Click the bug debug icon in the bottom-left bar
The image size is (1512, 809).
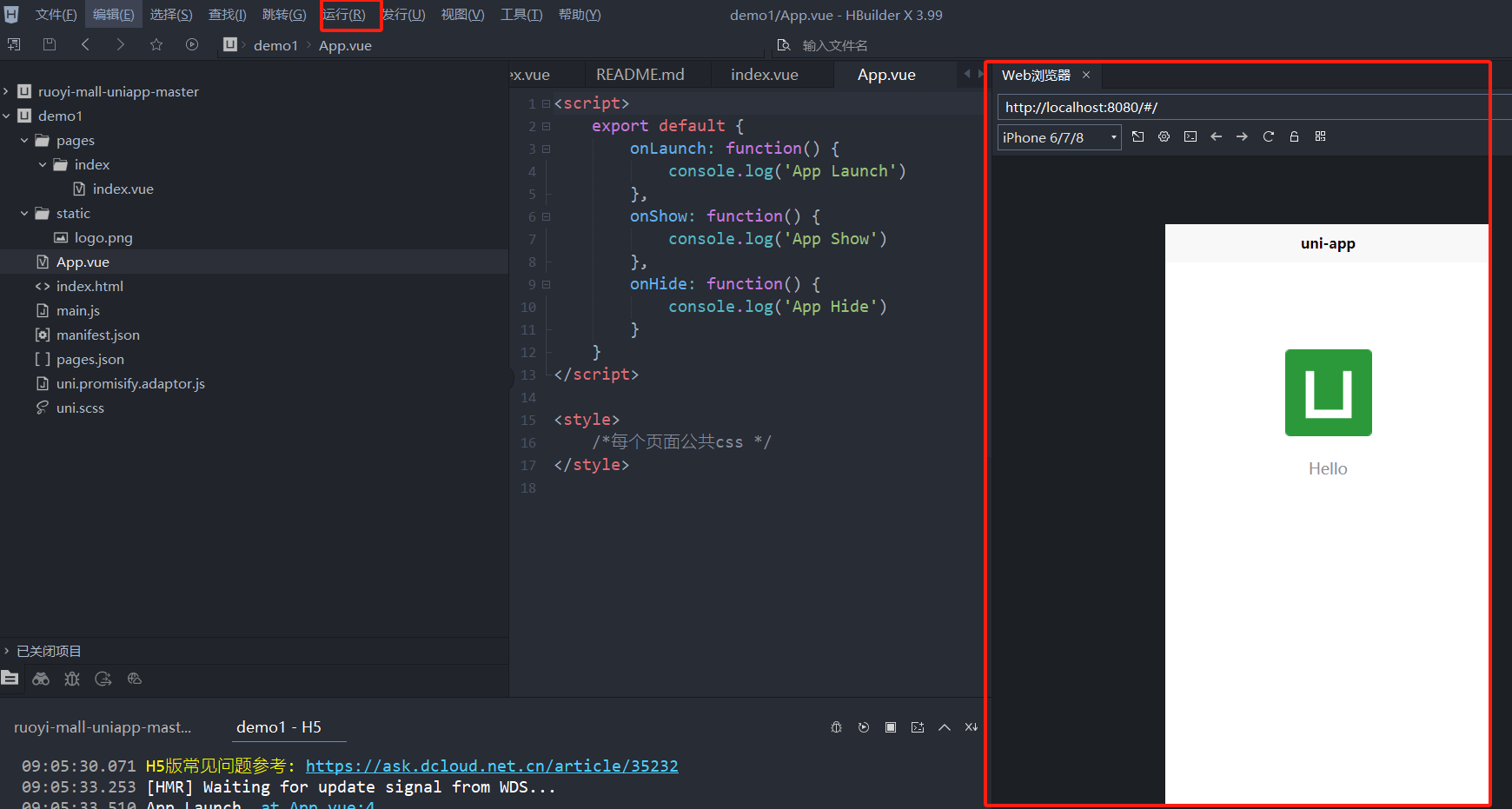tap(72, 679)
